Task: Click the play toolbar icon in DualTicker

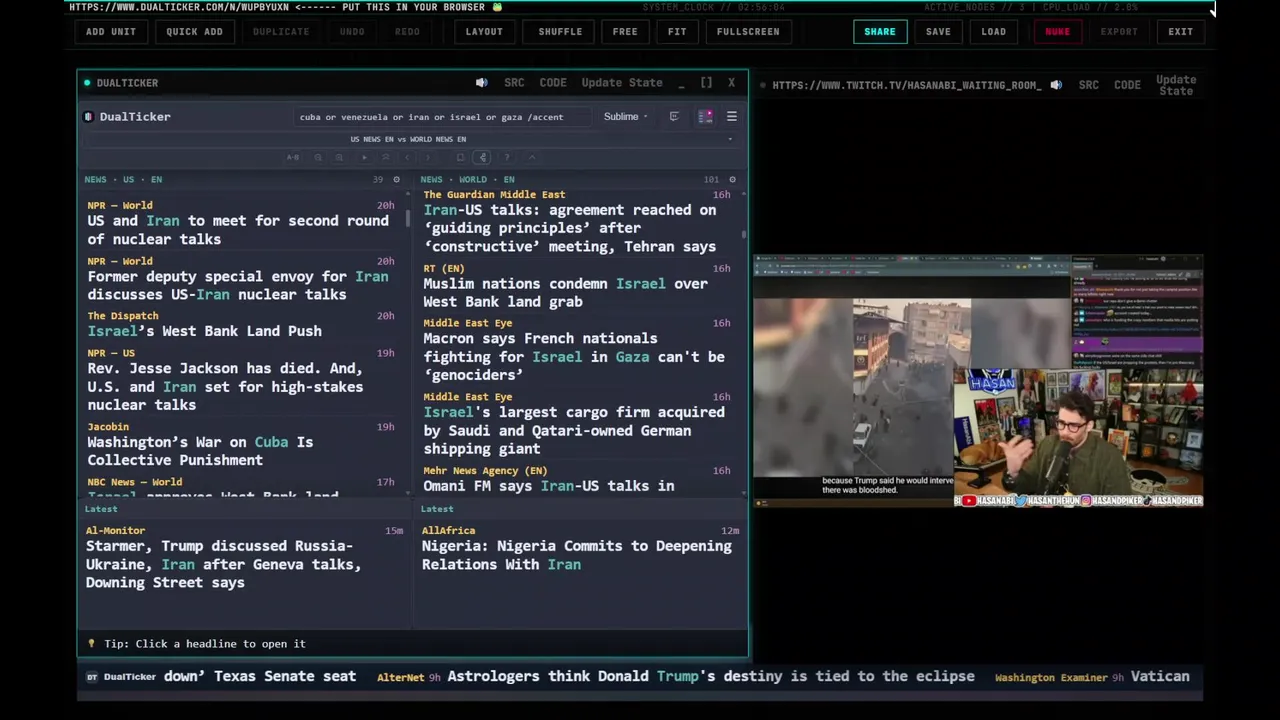Action: click(x=364, y=157)
